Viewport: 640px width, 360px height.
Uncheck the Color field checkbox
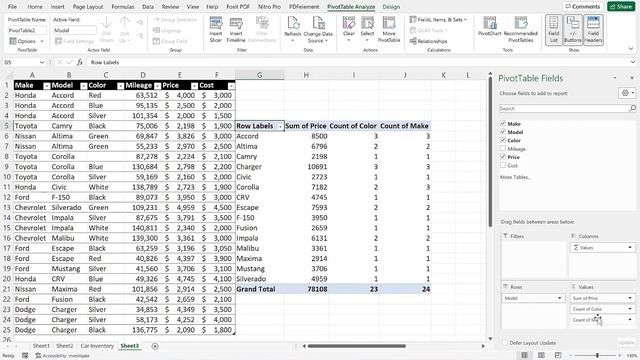pyautogui.click(x=503, y=140)
